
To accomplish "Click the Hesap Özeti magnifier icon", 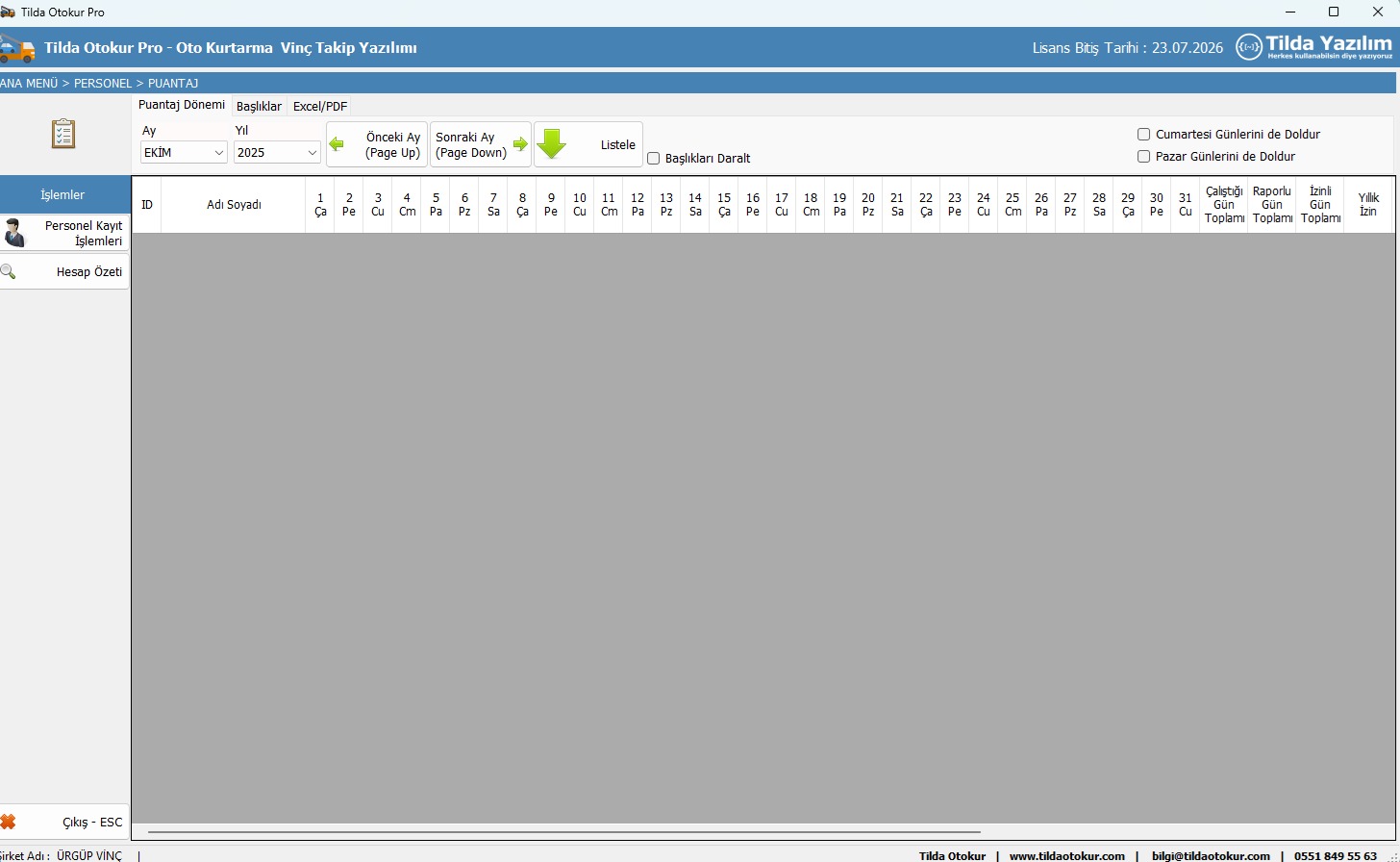I will coord(9,272).
